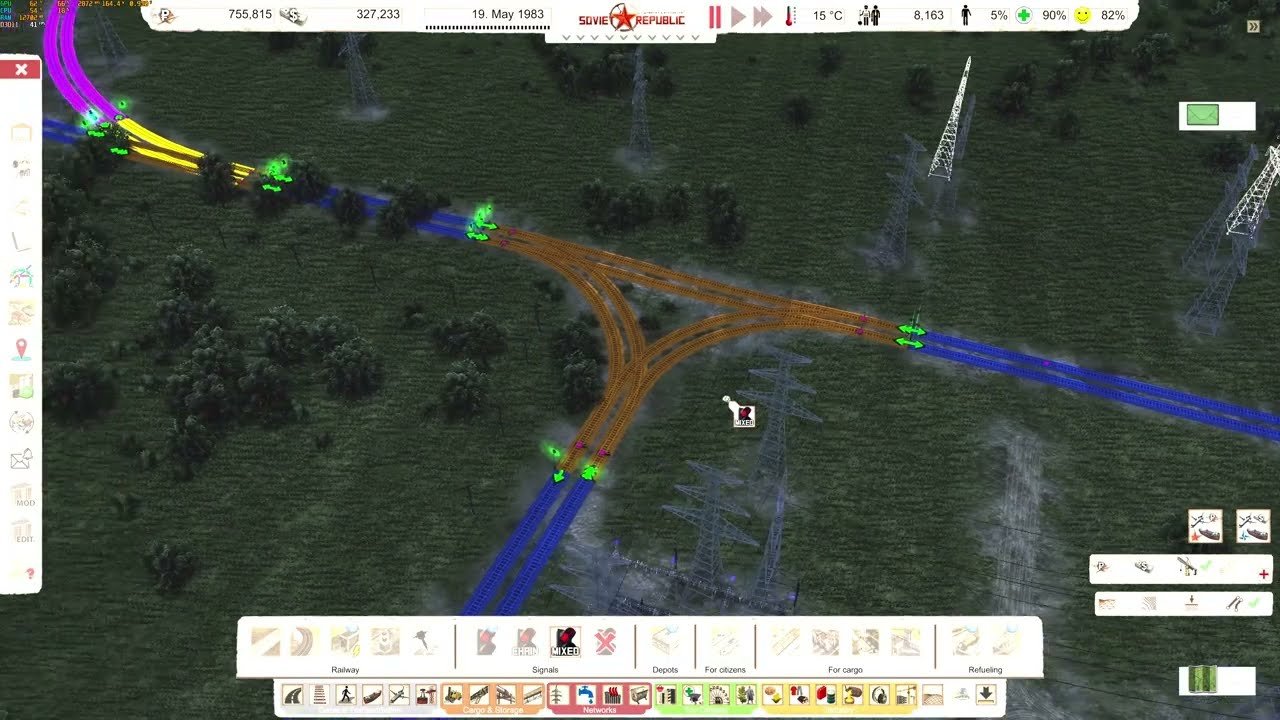Select the curved railway track tool
This screenshot has width=1280, height=720.
coord(305,641)
